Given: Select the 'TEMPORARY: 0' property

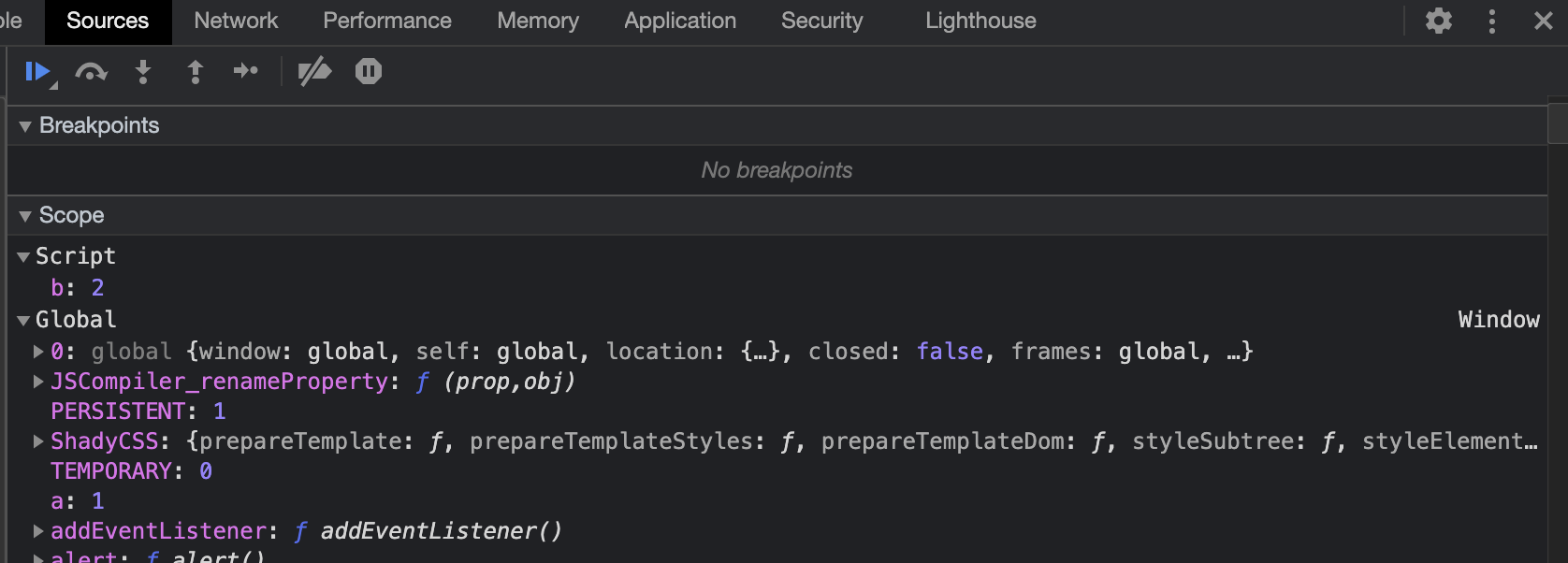Looking at the screenshot, I should [132, 471].
